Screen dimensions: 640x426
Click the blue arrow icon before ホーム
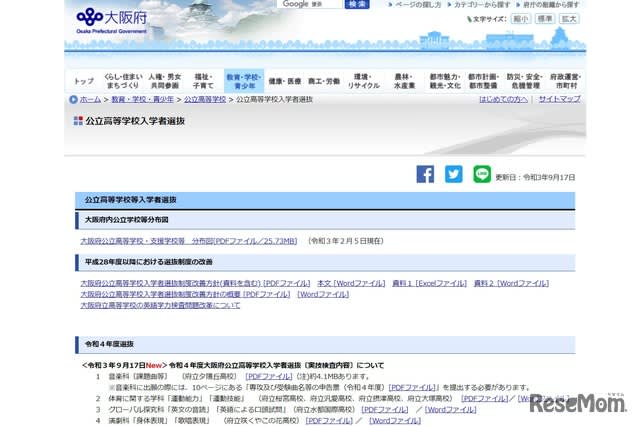pyautogui.click(x=73, y=99)
